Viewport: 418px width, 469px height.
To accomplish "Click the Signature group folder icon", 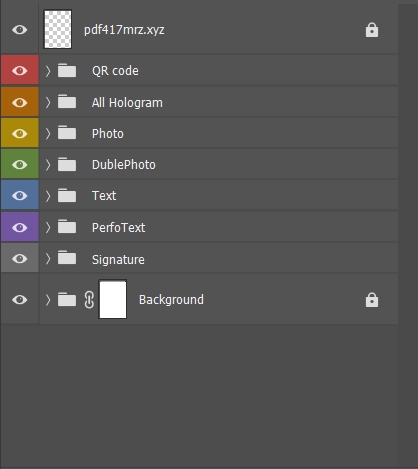I will coord(67,258).
